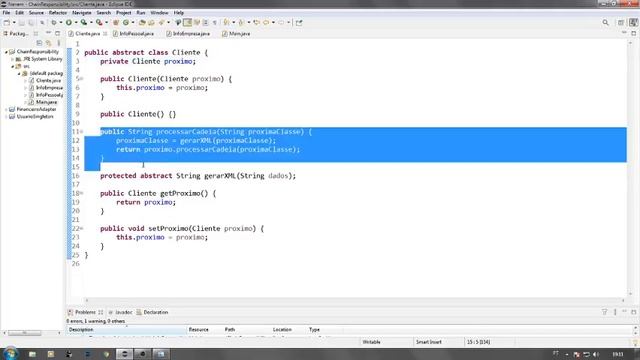640x360 pixels.
Task: Click the Next Annotation toolbar icon
Action: click(226, 22)
